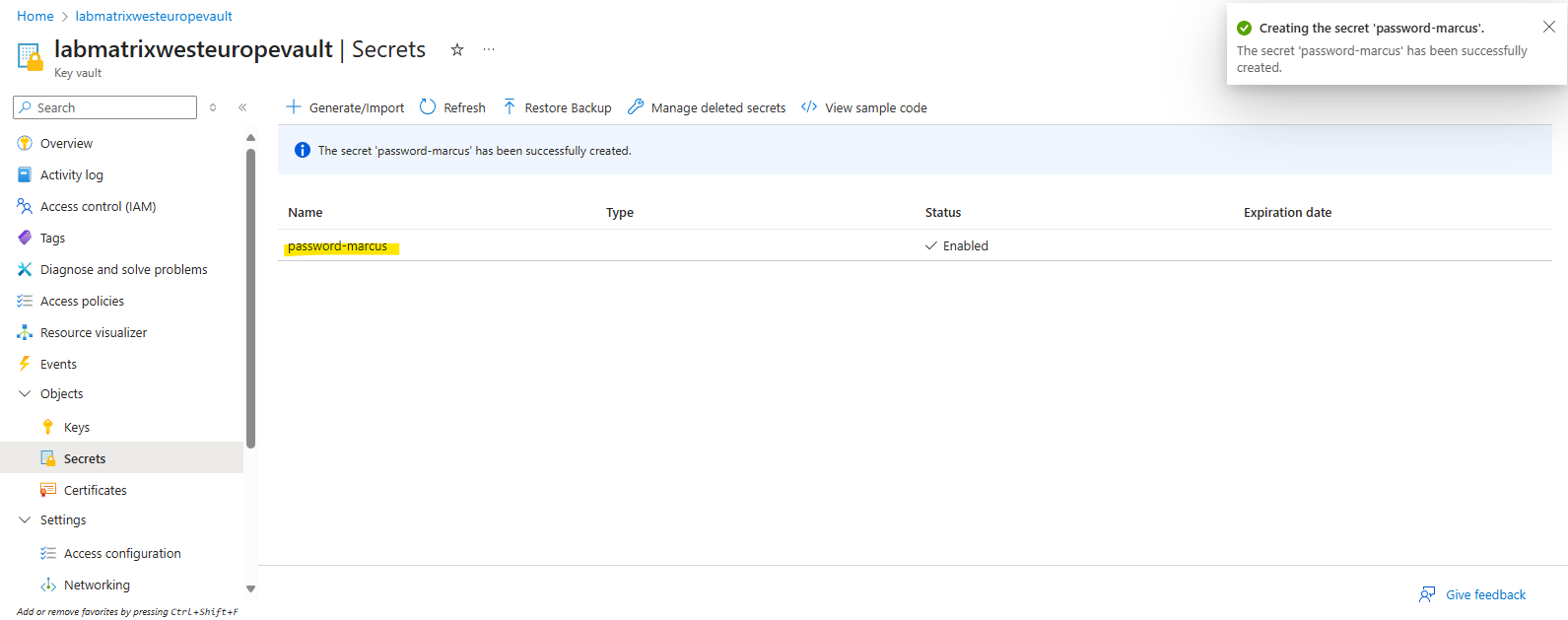Click the sidebar scroll up arrow
The height and width of the screenshot is (620, 1568).
tap(250, 138)
